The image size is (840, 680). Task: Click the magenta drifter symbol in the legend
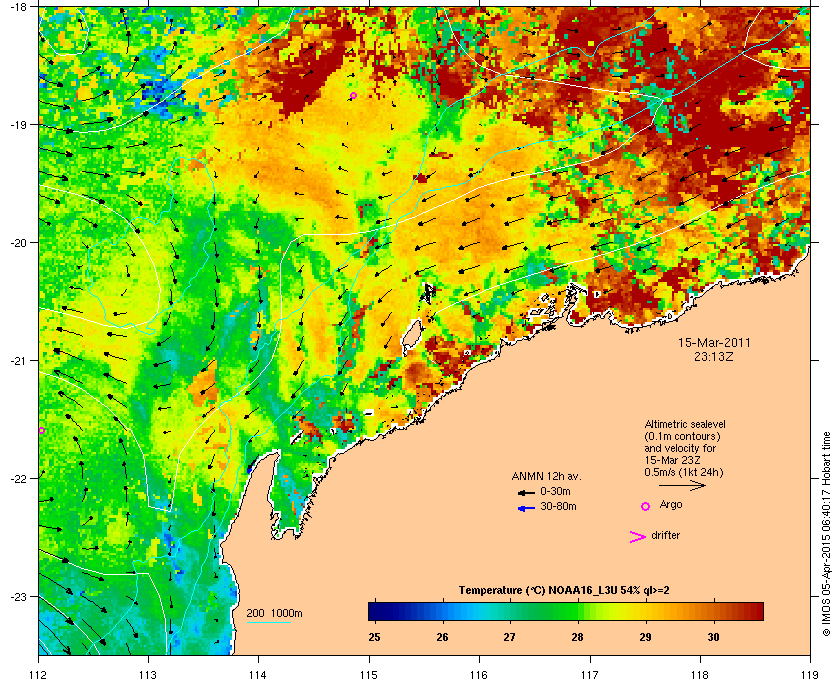point(638,537)
